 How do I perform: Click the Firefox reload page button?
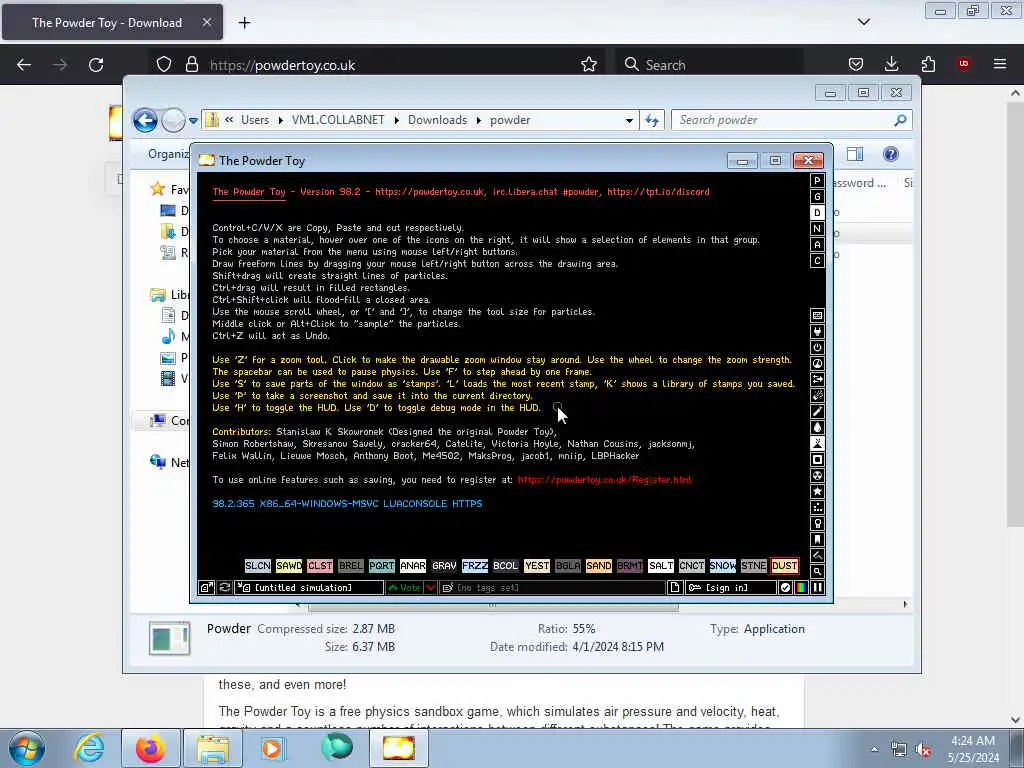(96, 64)
